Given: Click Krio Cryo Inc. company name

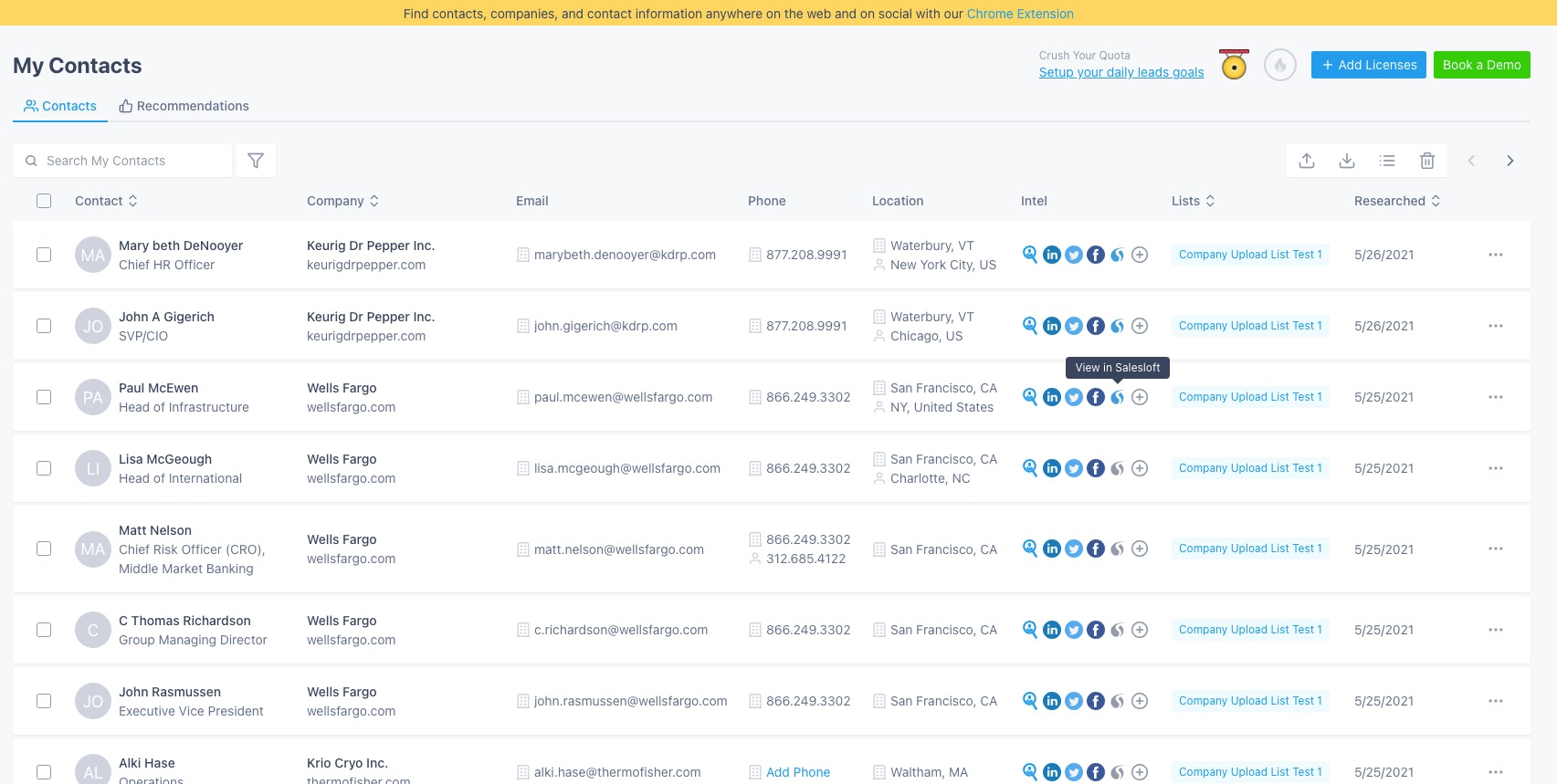Looking at the screenshot, I should pyautogui.click(x=347, y=763).
